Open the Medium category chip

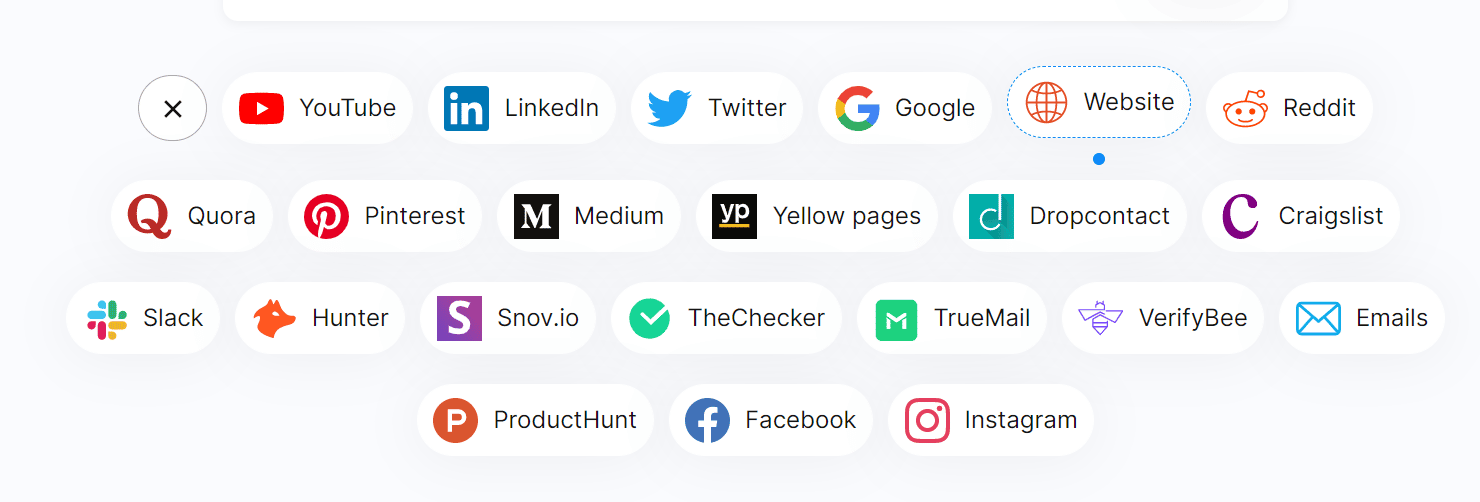(589, 216)
